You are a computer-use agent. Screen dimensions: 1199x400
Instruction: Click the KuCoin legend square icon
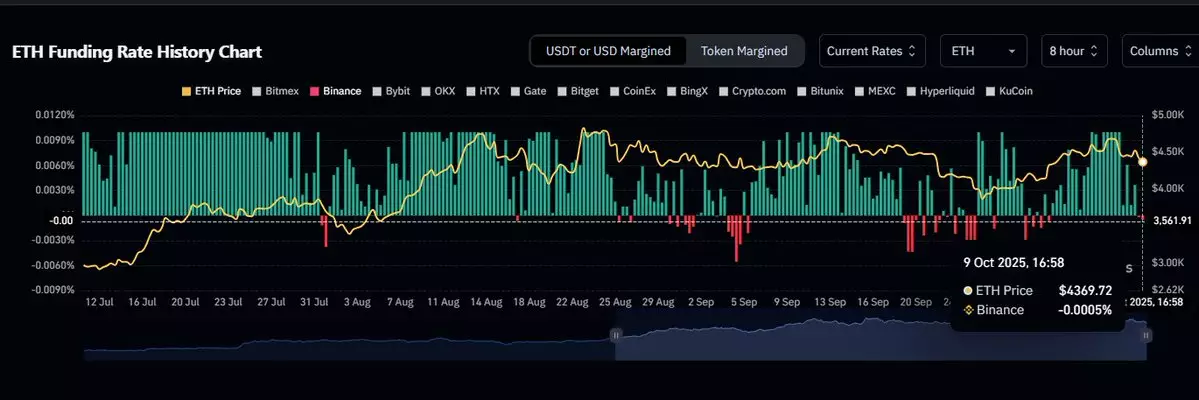point(990,91)
